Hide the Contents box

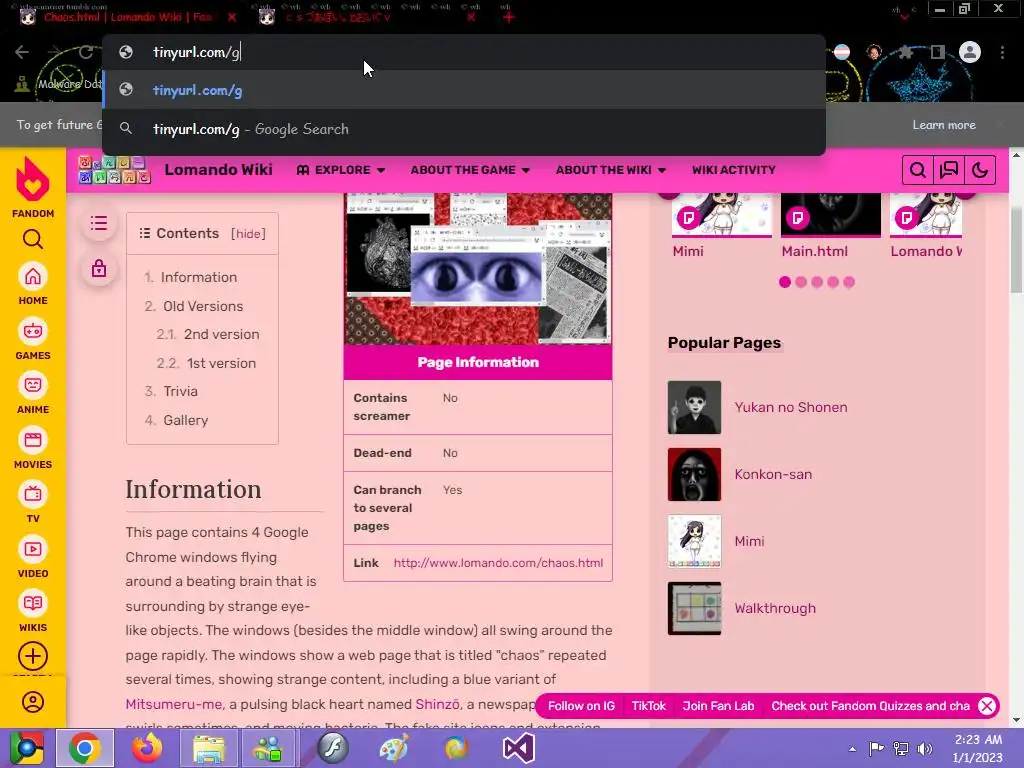(x=248, y=234)
